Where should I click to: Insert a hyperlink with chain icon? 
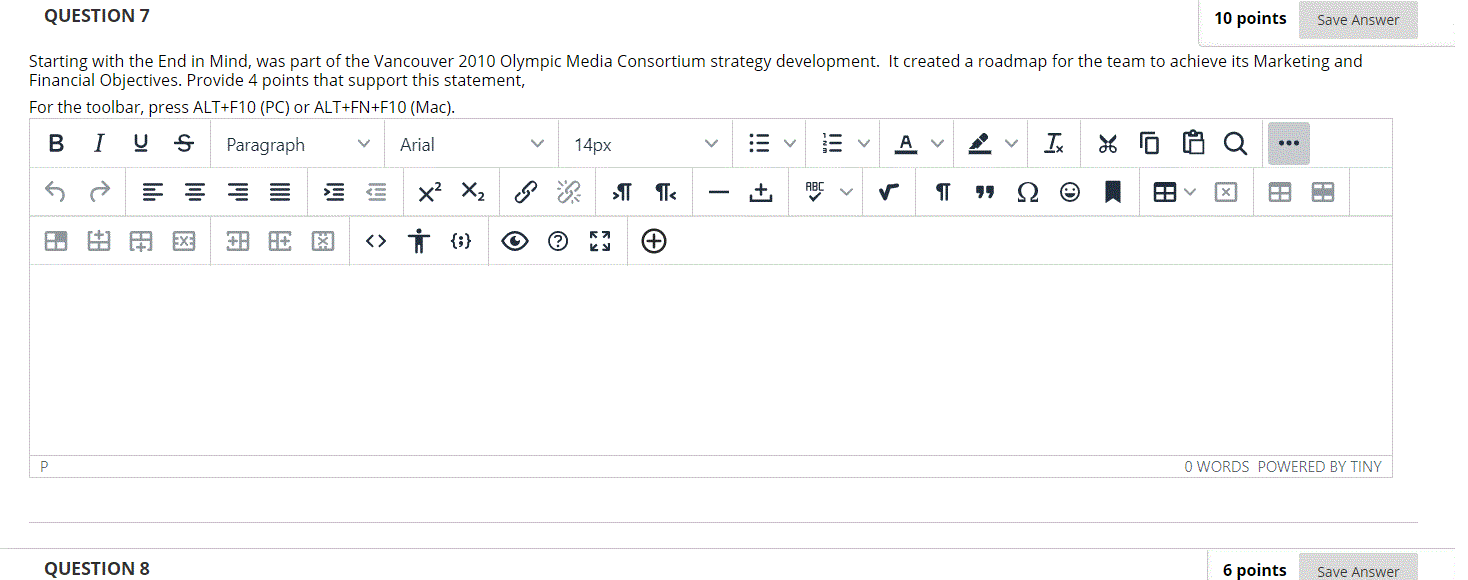click(526, 192)
